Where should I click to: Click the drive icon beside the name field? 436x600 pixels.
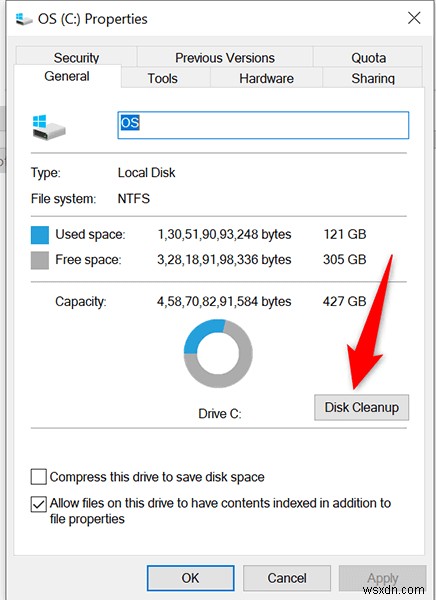tap(49, 127)
